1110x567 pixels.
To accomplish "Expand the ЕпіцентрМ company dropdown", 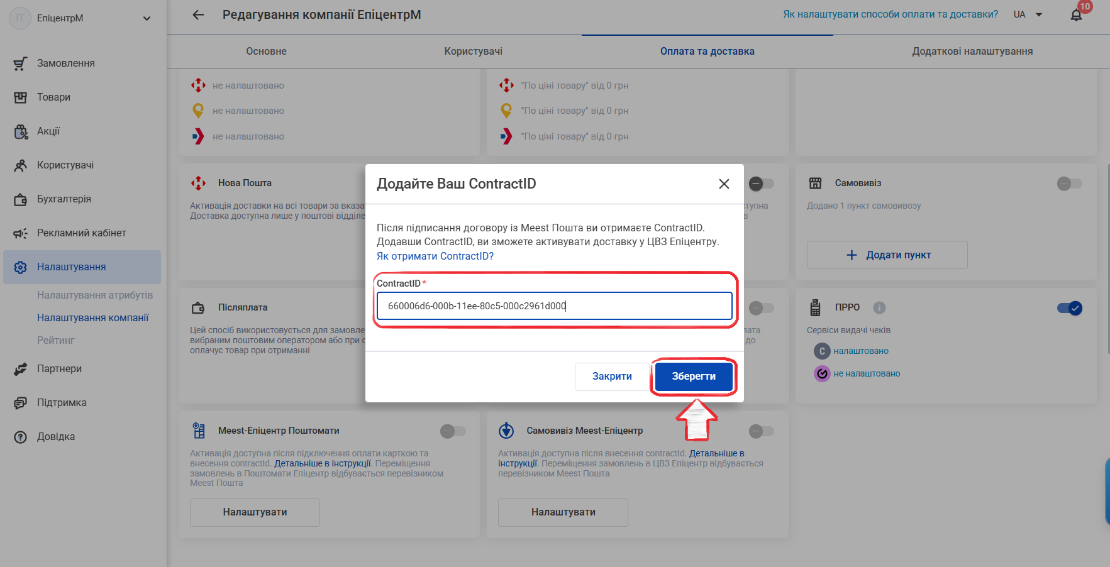I will (147, 18).
